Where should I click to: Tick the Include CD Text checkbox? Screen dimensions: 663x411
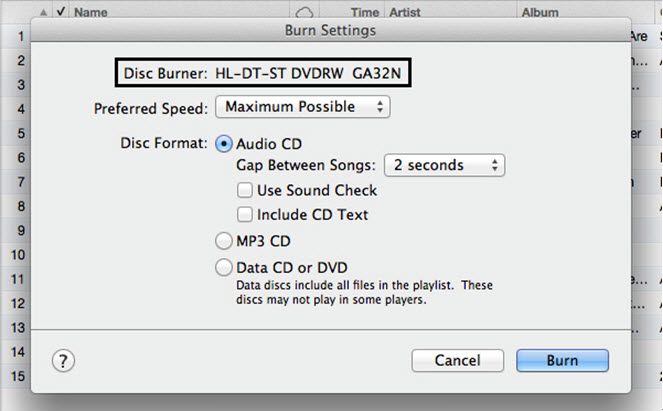coord(245,215)
